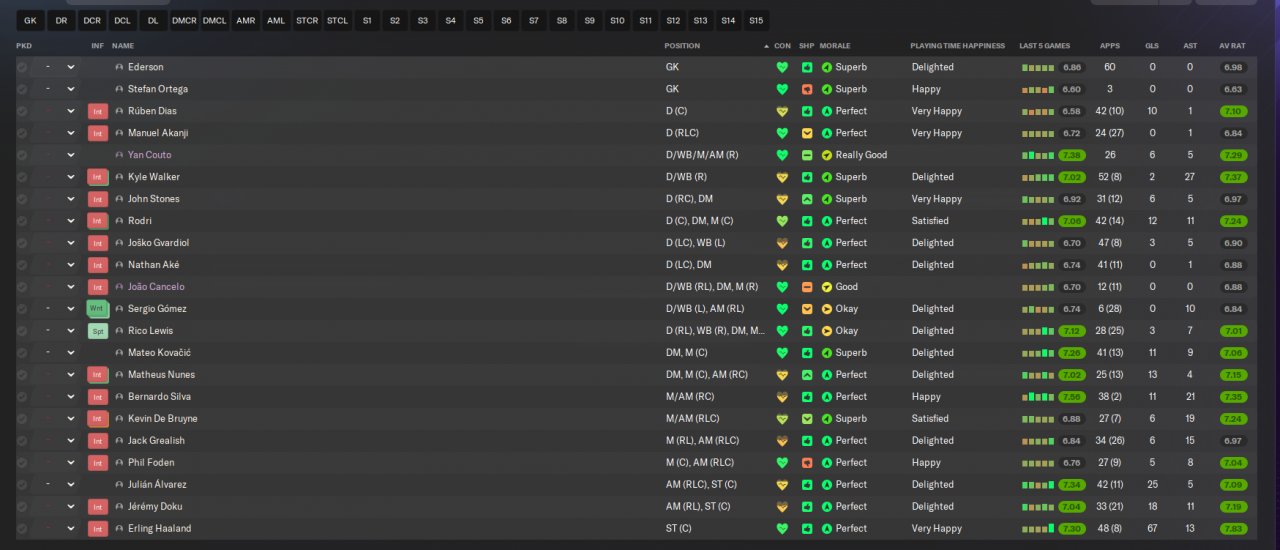Screen dimensions: 1280x550
Task: Select the AML position slot button
Action: 276,20
